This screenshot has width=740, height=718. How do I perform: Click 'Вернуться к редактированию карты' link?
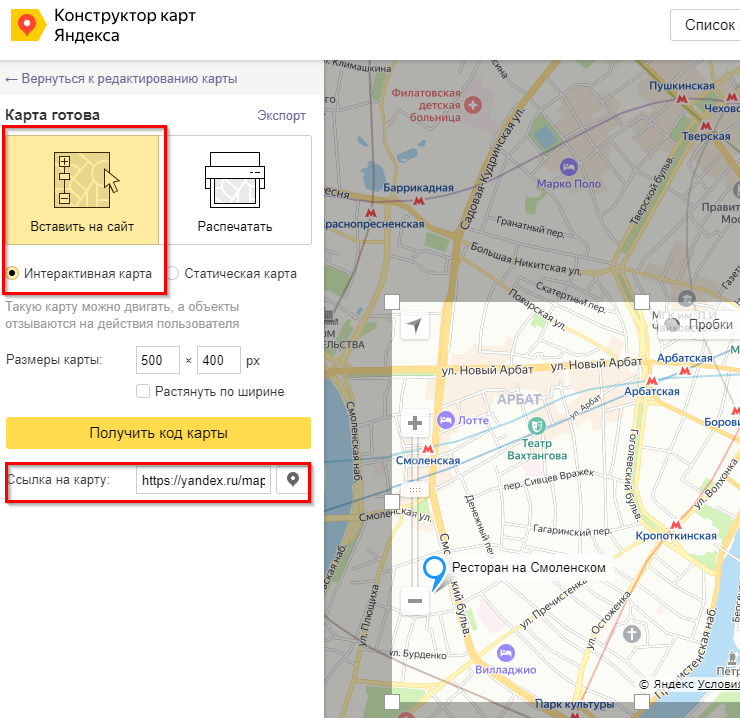pos(121,78)
